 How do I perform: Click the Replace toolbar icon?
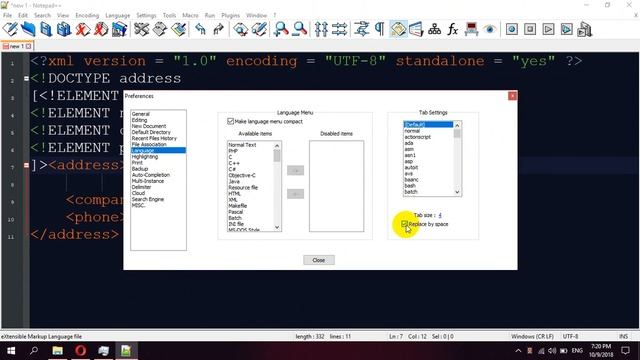click(259, 29)
